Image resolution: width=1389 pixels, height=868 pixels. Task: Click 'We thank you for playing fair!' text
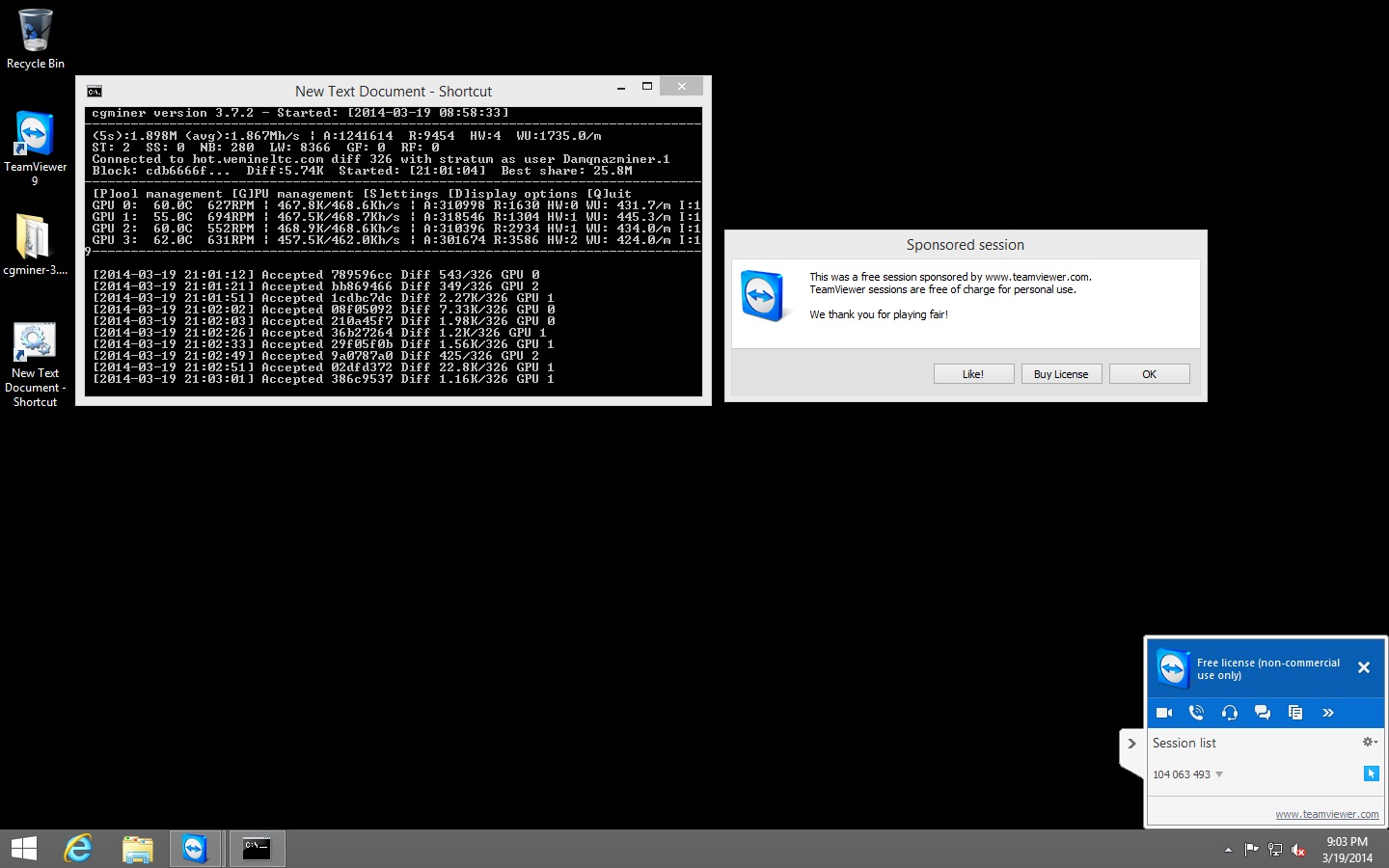(879, 314)
